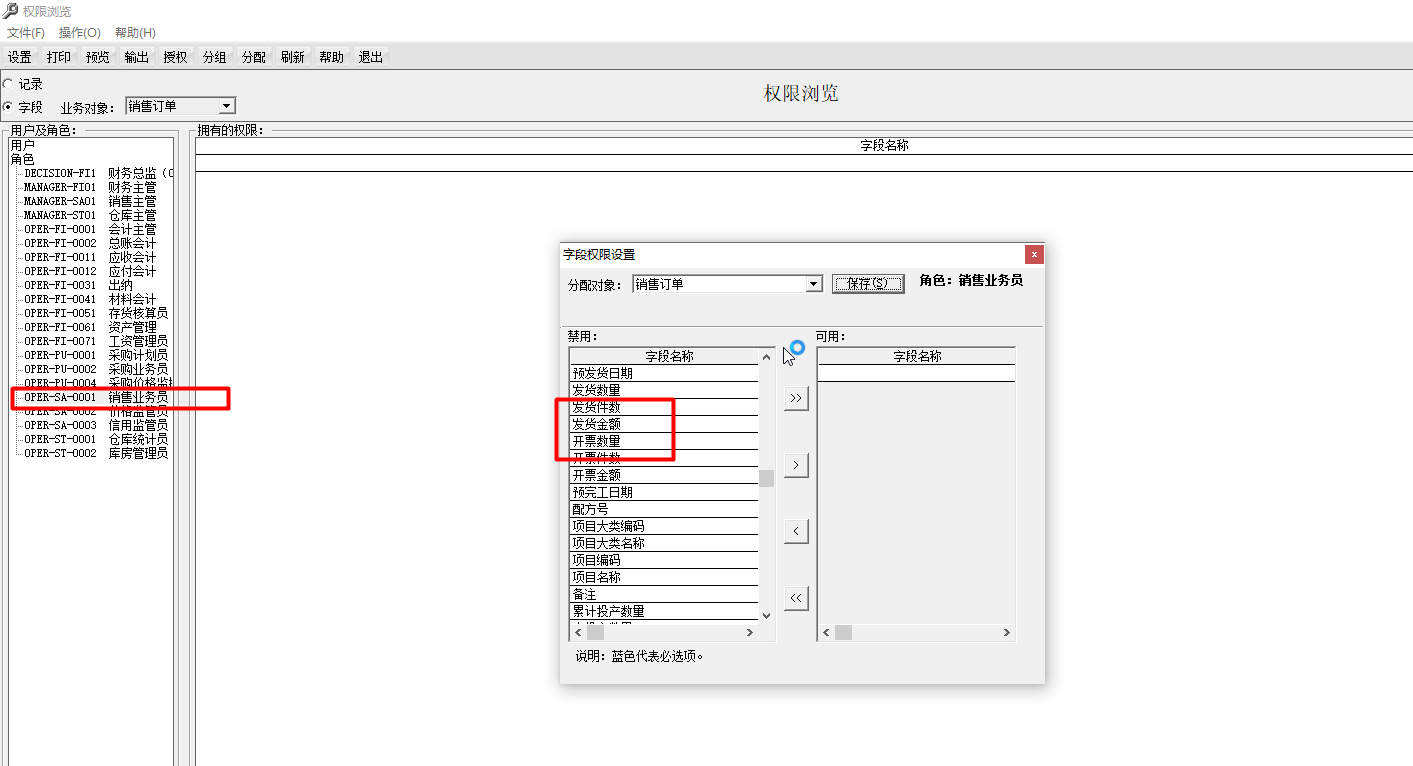Select 项目大类名称 in the 禁用 list
The width and height of the screenshot is (1413, 766).
664,543
